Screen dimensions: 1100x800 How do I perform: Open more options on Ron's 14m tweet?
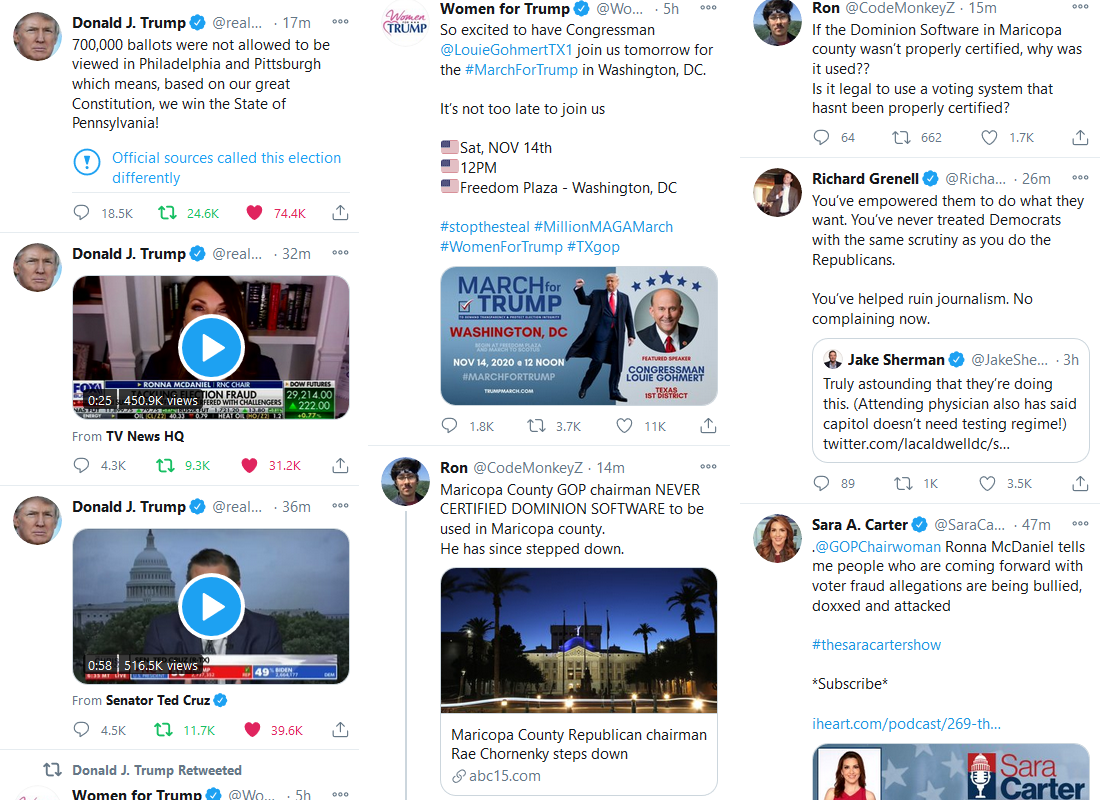point(709,467)
